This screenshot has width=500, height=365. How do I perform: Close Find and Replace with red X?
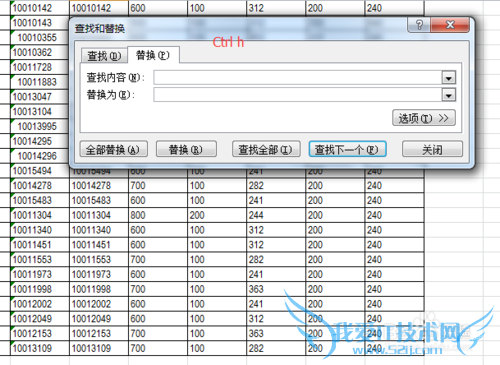450,25
